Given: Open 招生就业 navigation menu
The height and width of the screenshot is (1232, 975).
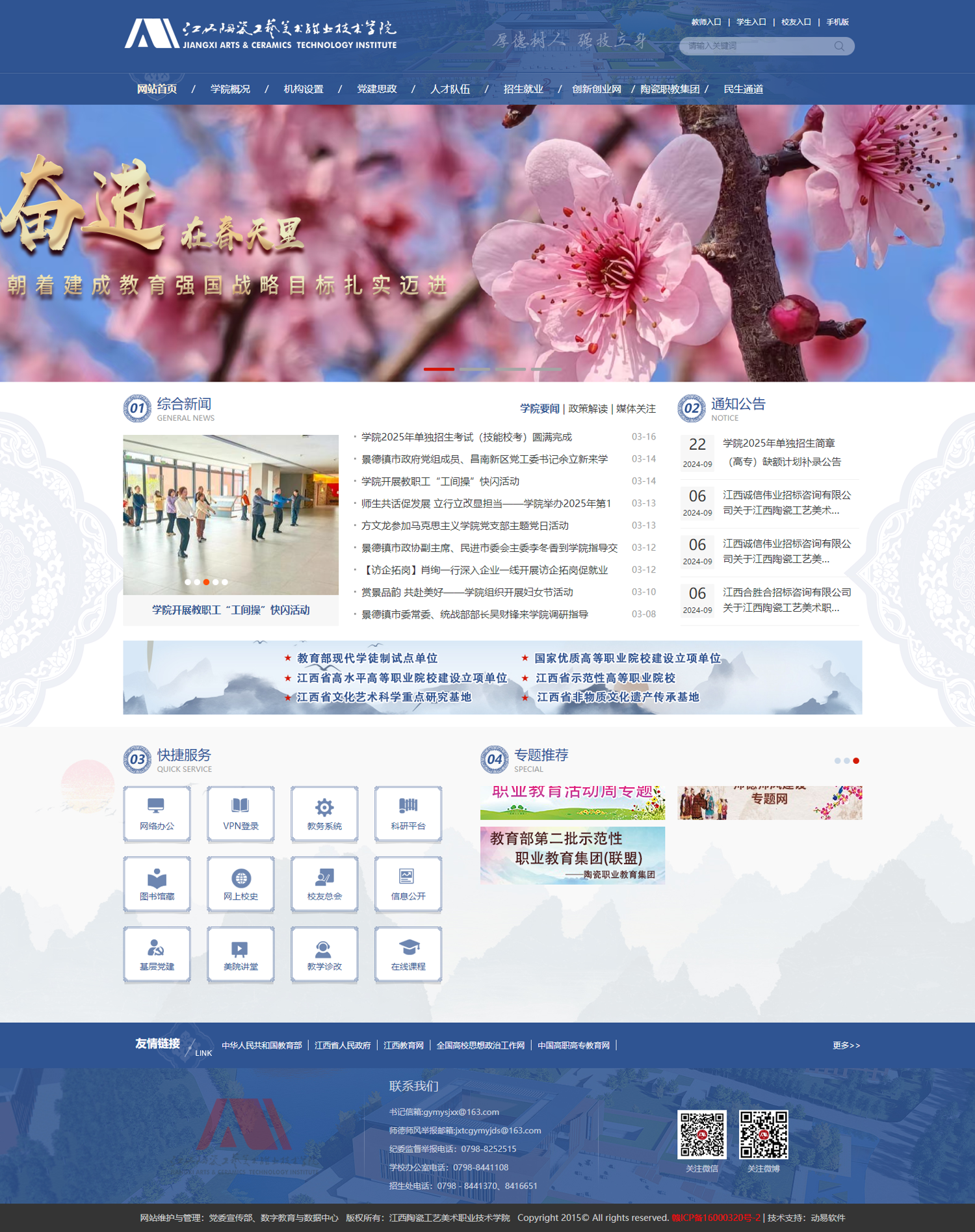Looking at the screenshot, I should pos(523,89).
